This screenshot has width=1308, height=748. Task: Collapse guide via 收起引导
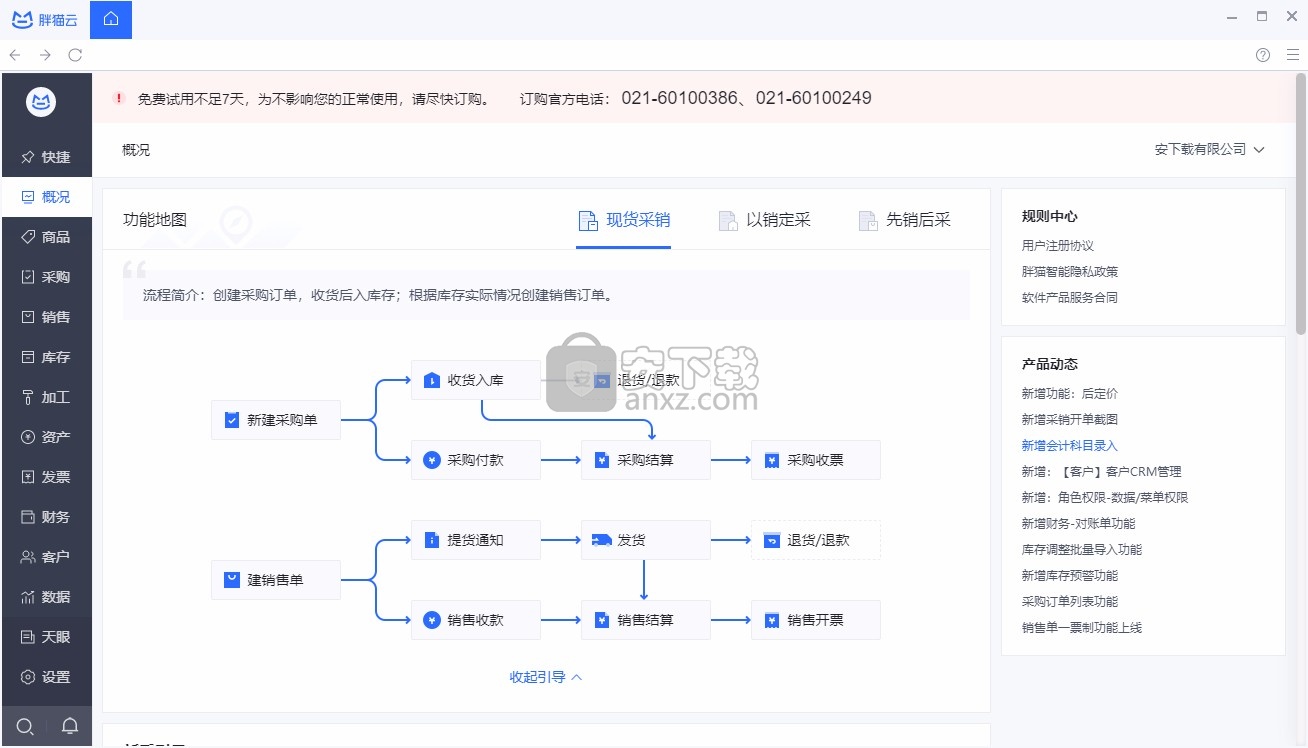[546, 677]
